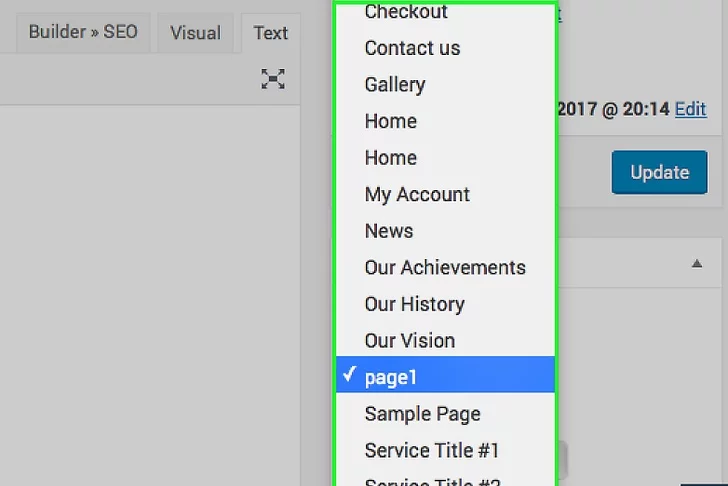Pick Gallery in the page list
This screenshot has height=486, width=728.
pyautogui.click(x=395, y=85)
